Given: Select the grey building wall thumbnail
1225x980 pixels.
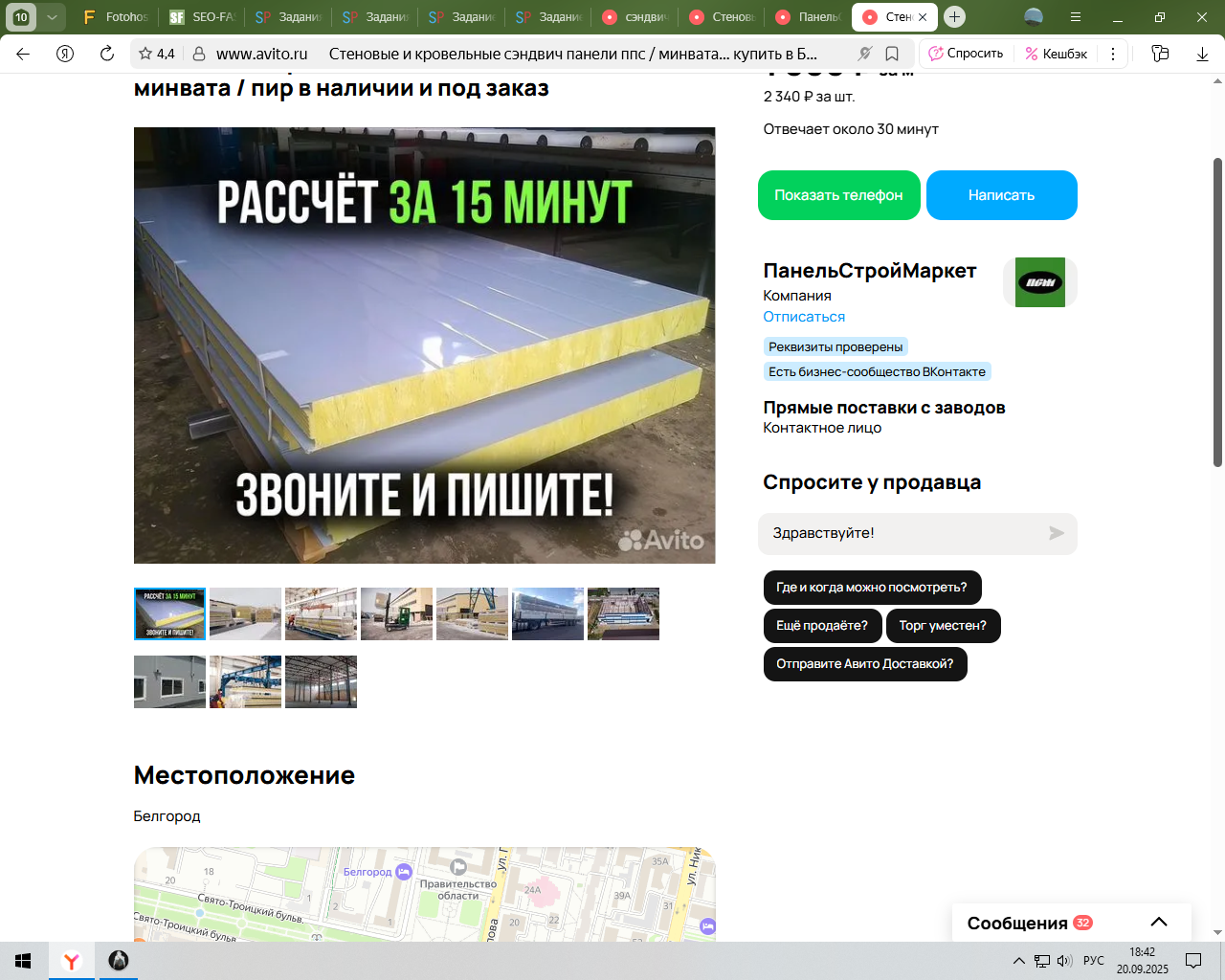Looking at the screenshot, I should coord(169,682).
